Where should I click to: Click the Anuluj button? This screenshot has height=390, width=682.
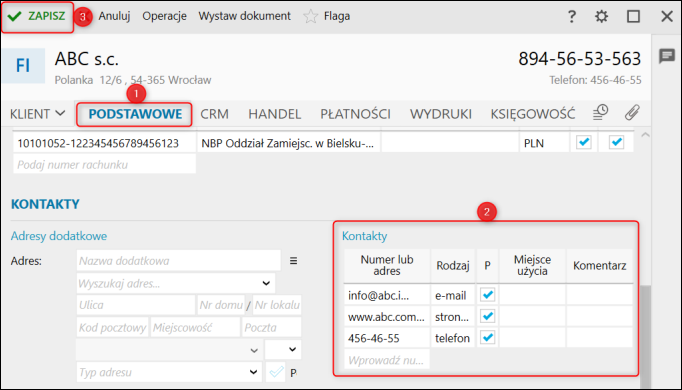114,16
